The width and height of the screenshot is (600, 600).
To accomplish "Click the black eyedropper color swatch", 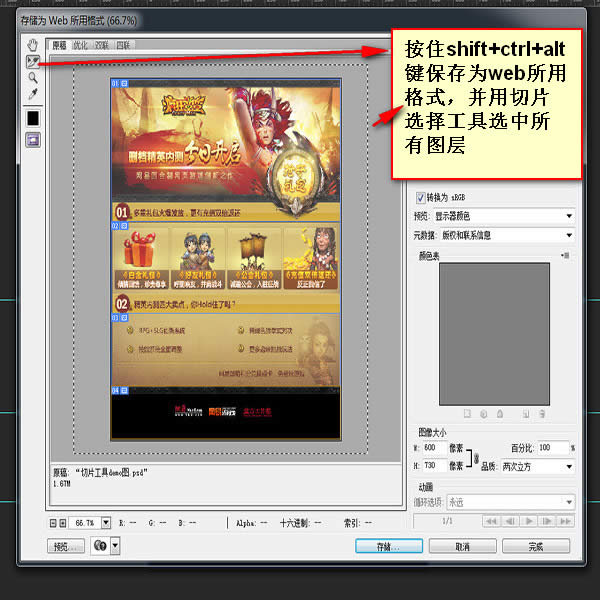I will pos(33,118).
